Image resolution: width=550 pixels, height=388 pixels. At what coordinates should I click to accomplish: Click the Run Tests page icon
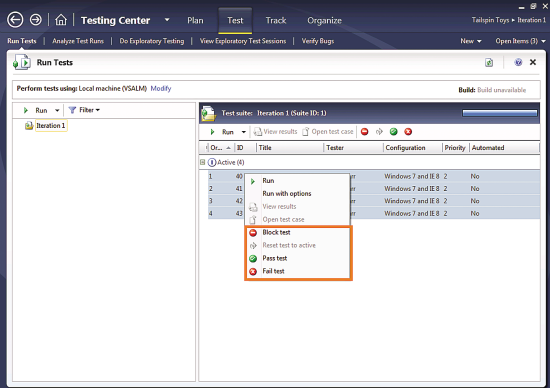[22, 62]
